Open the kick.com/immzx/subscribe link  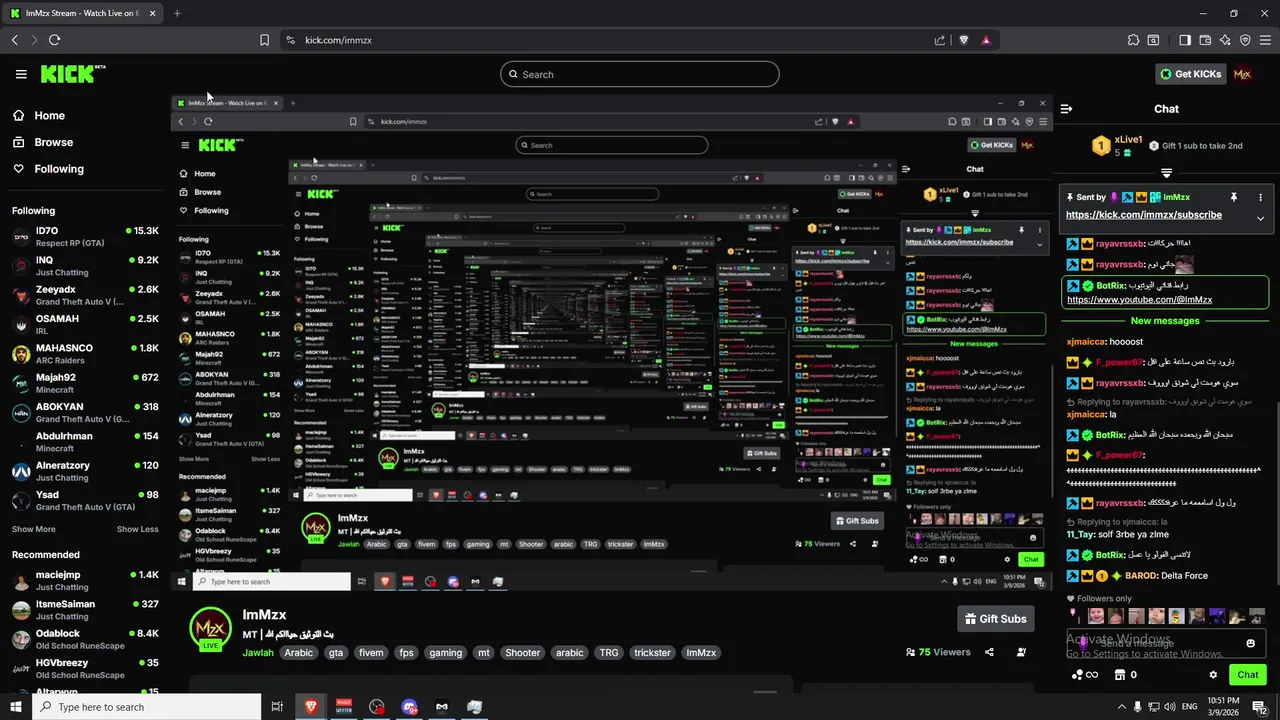1143,215
